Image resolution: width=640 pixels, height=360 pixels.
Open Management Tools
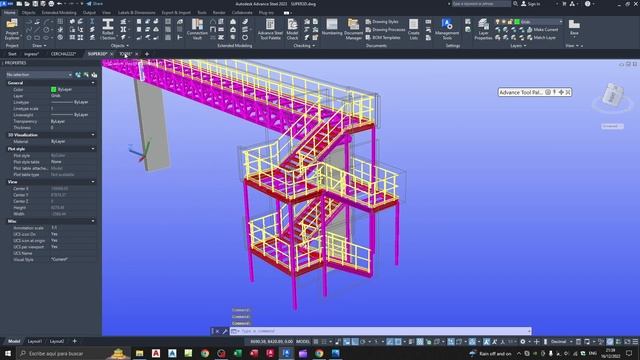pos(447,29)
